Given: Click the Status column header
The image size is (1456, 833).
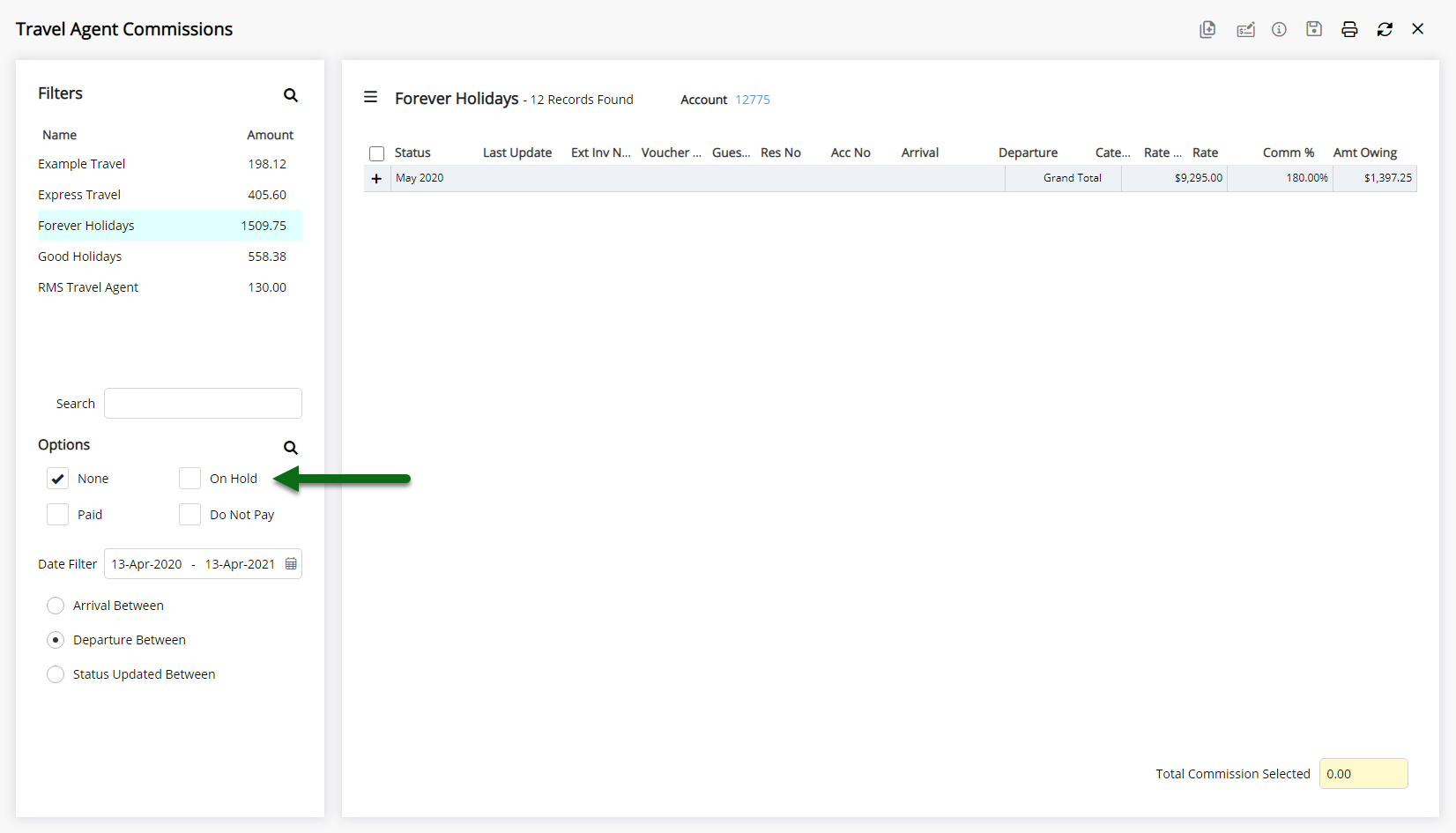Looking at the screenshot, I should point(412,152).
